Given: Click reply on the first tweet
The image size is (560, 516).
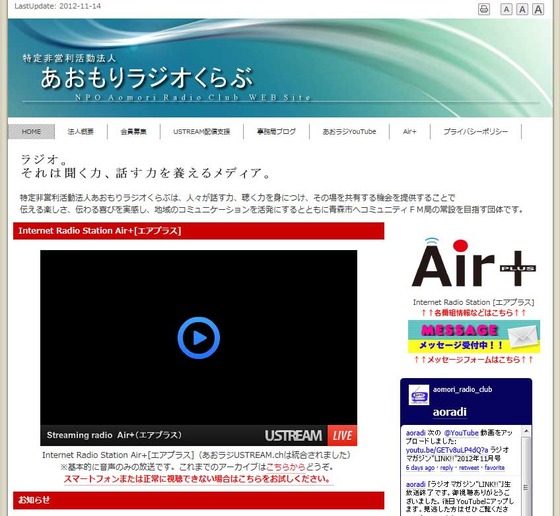Looking at the screenshot, I should [x=446, y=467].
